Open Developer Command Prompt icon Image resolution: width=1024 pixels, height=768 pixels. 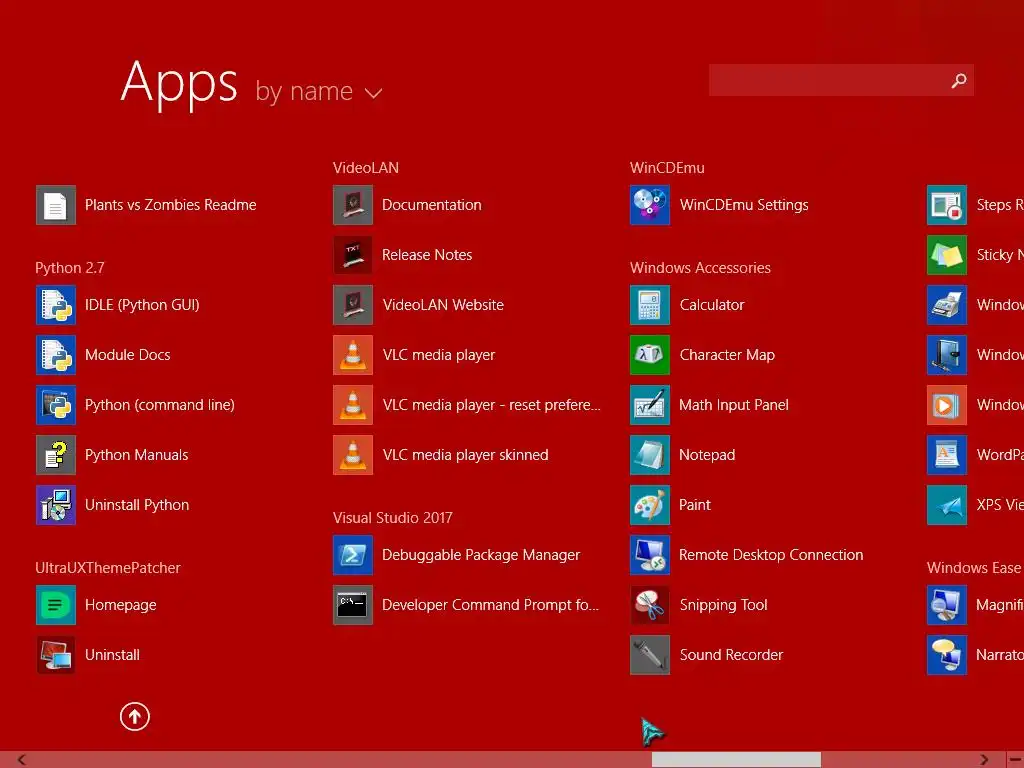point(353,605)
